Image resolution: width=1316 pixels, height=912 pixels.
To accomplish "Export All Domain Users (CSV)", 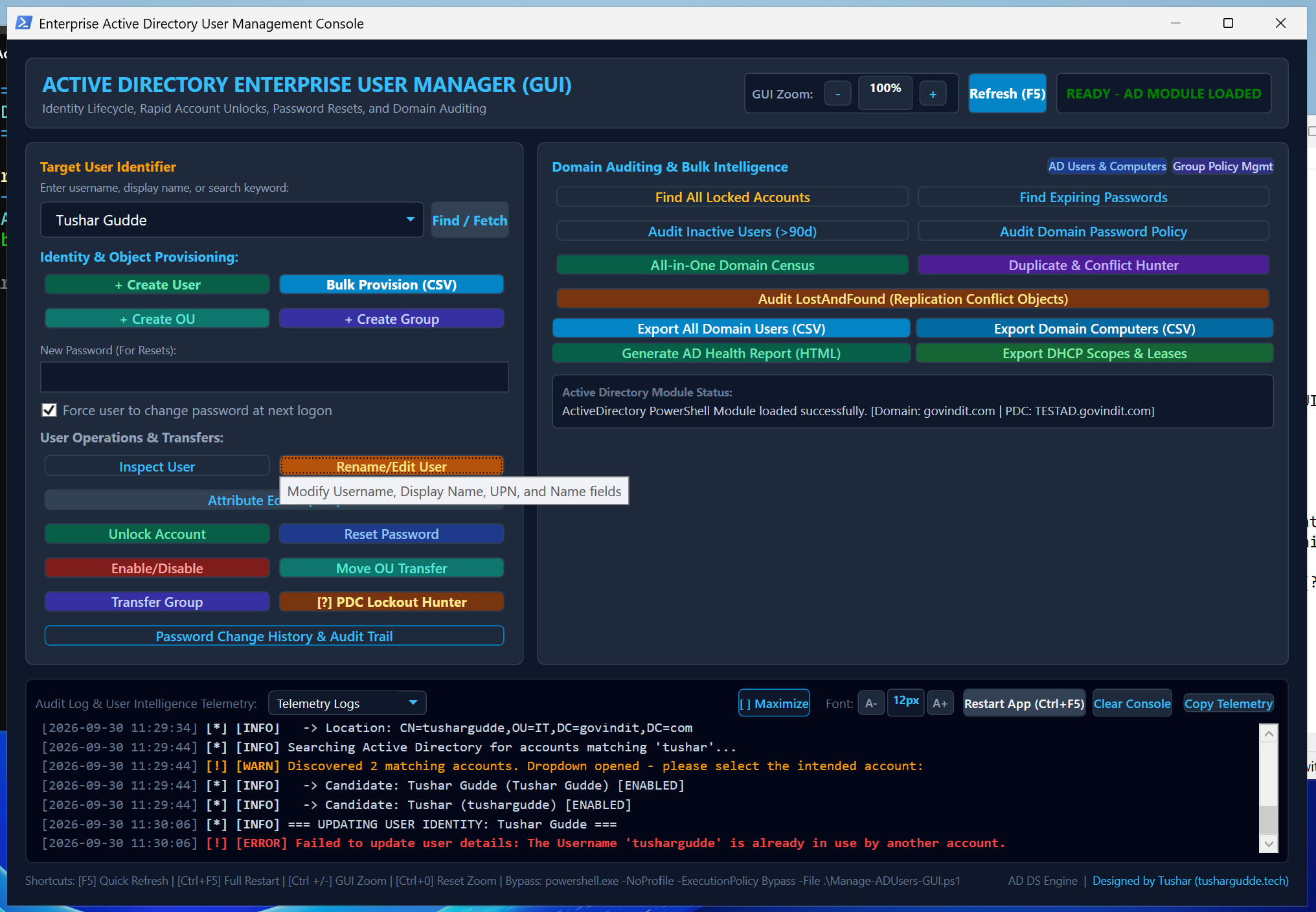I will tap(731, 328).
